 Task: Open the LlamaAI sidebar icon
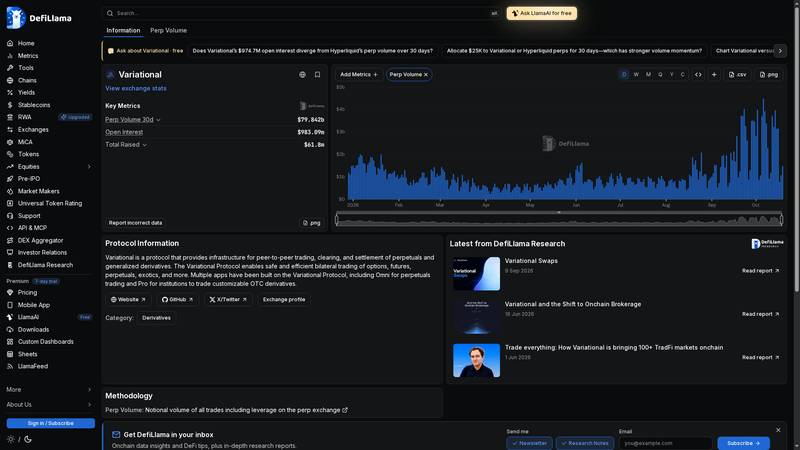[10, 317]
